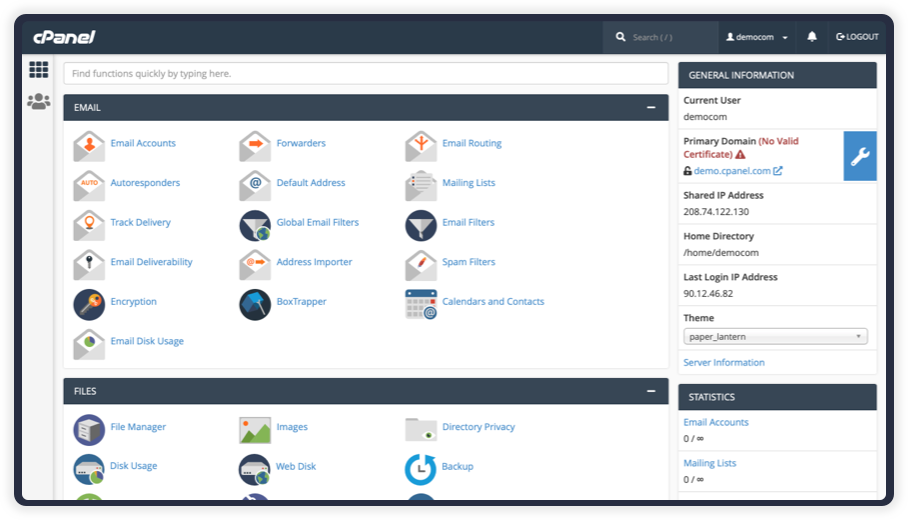Screen dimensions: 908x520
Task: Select the Autoresponders AUTO envelope icon
Action: point(89,185)
